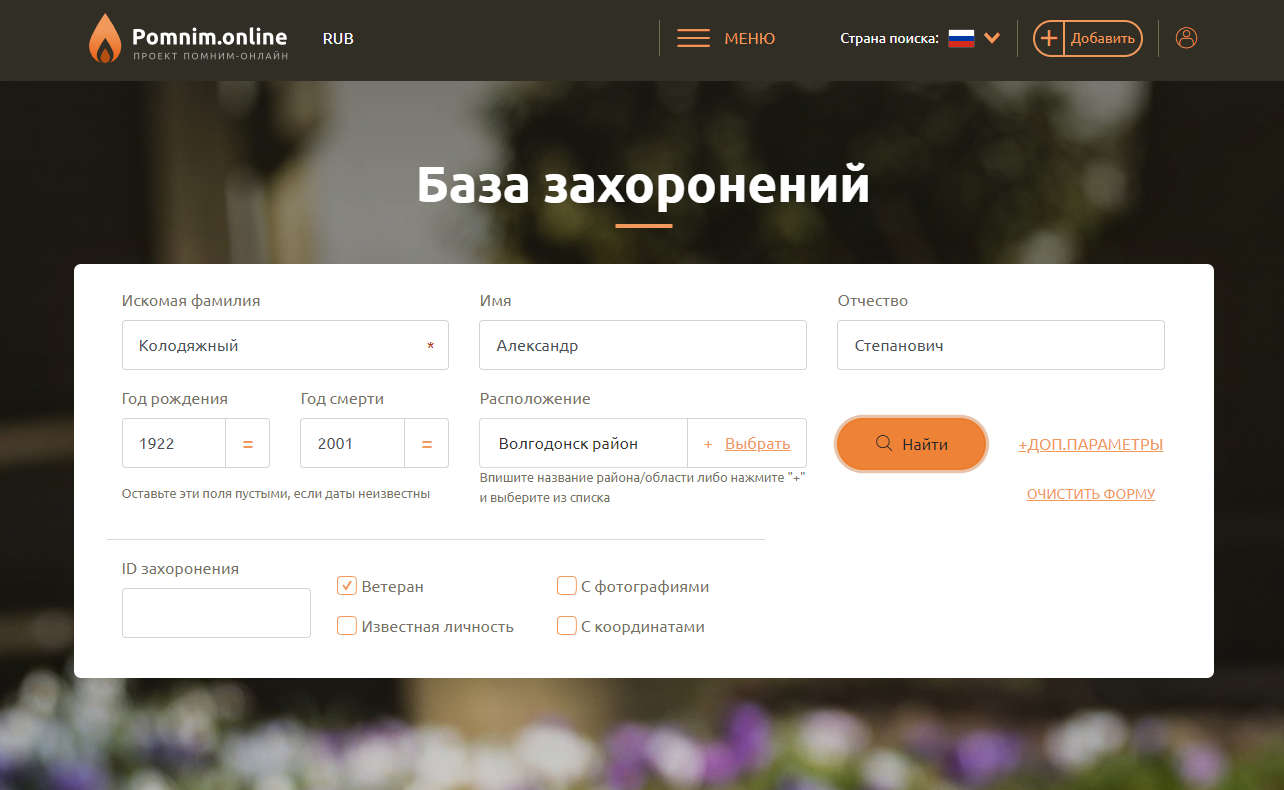Click the ОЧИСТИТЬ ФОРМУ link

[1090, 494]
